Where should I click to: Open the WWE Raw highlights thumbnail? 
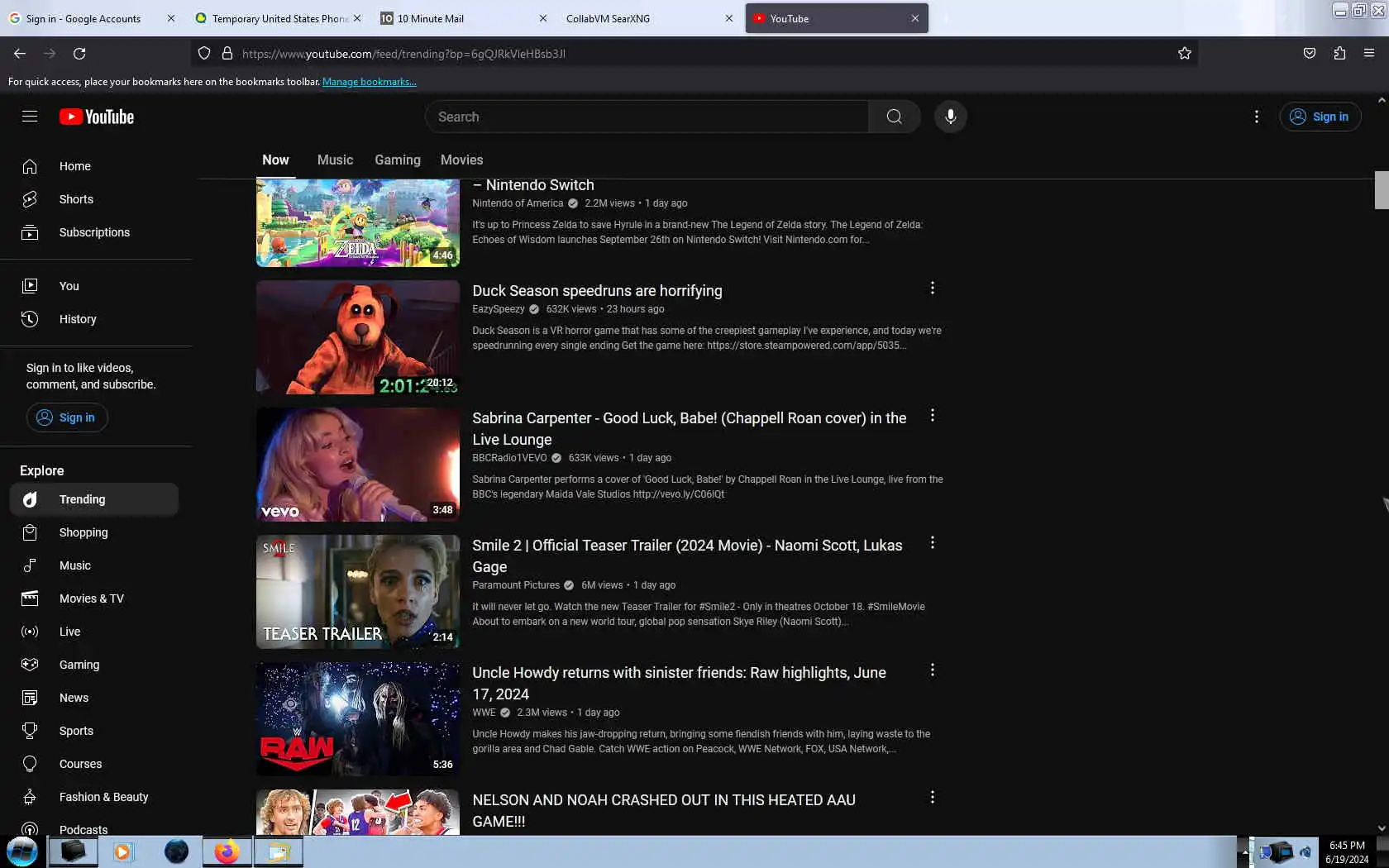click(358, 719)
